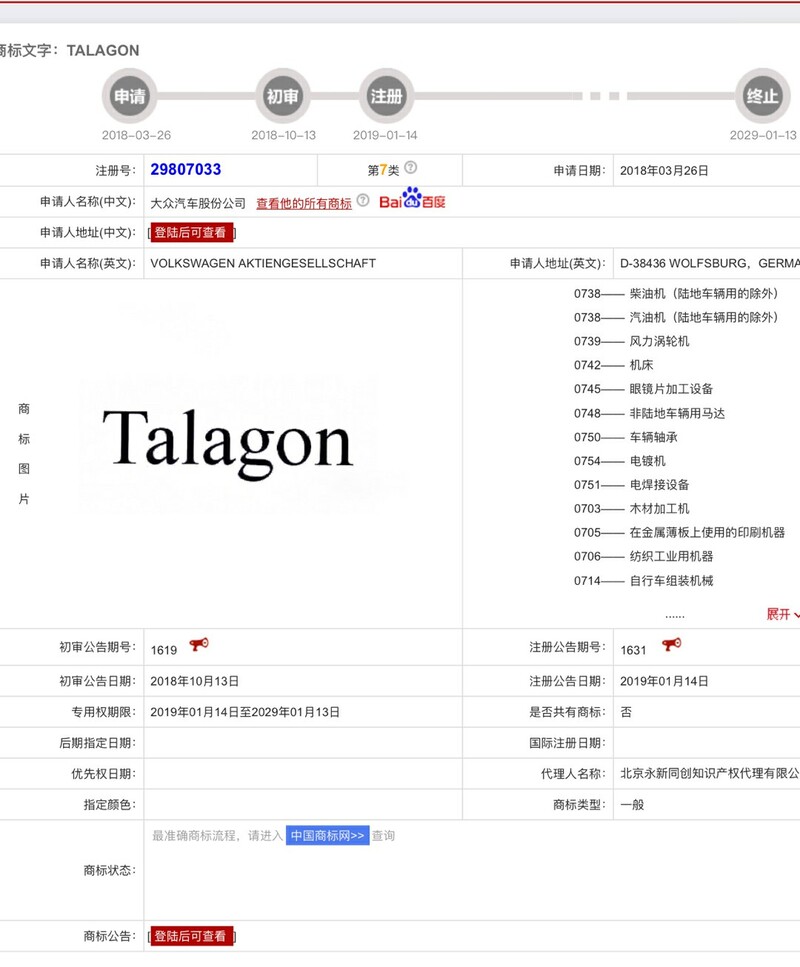Screen dimensions: 800x967
Task: Click registration number 29807033
Action: 186,170
